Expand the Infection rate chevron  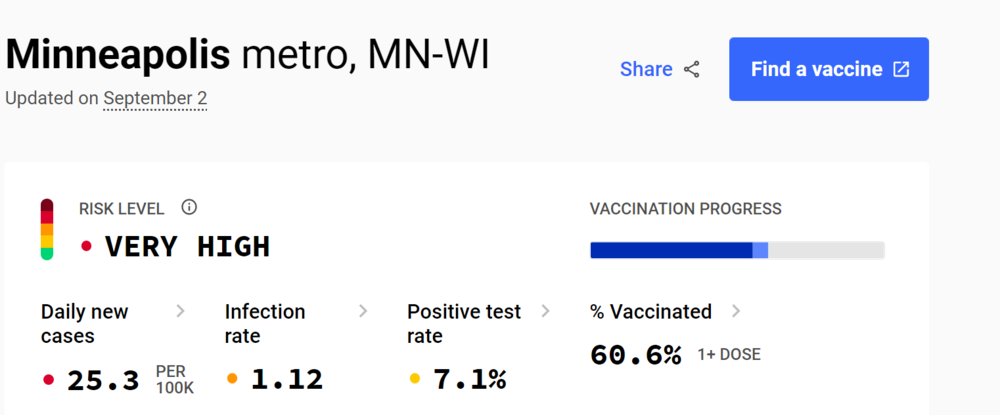click(363, 311)
